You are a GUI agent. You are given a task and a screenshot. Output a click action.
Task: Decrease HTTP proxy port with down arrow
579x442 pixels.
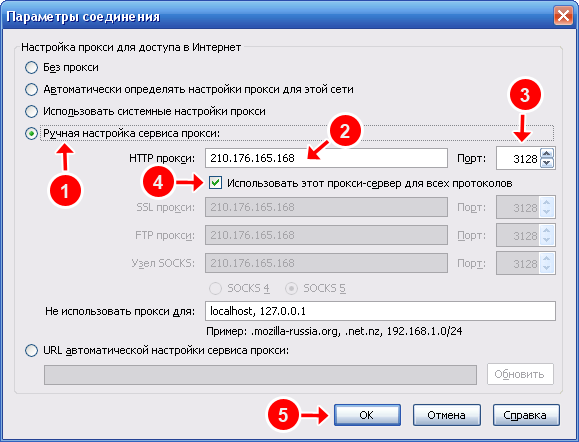tap(547, 163)
